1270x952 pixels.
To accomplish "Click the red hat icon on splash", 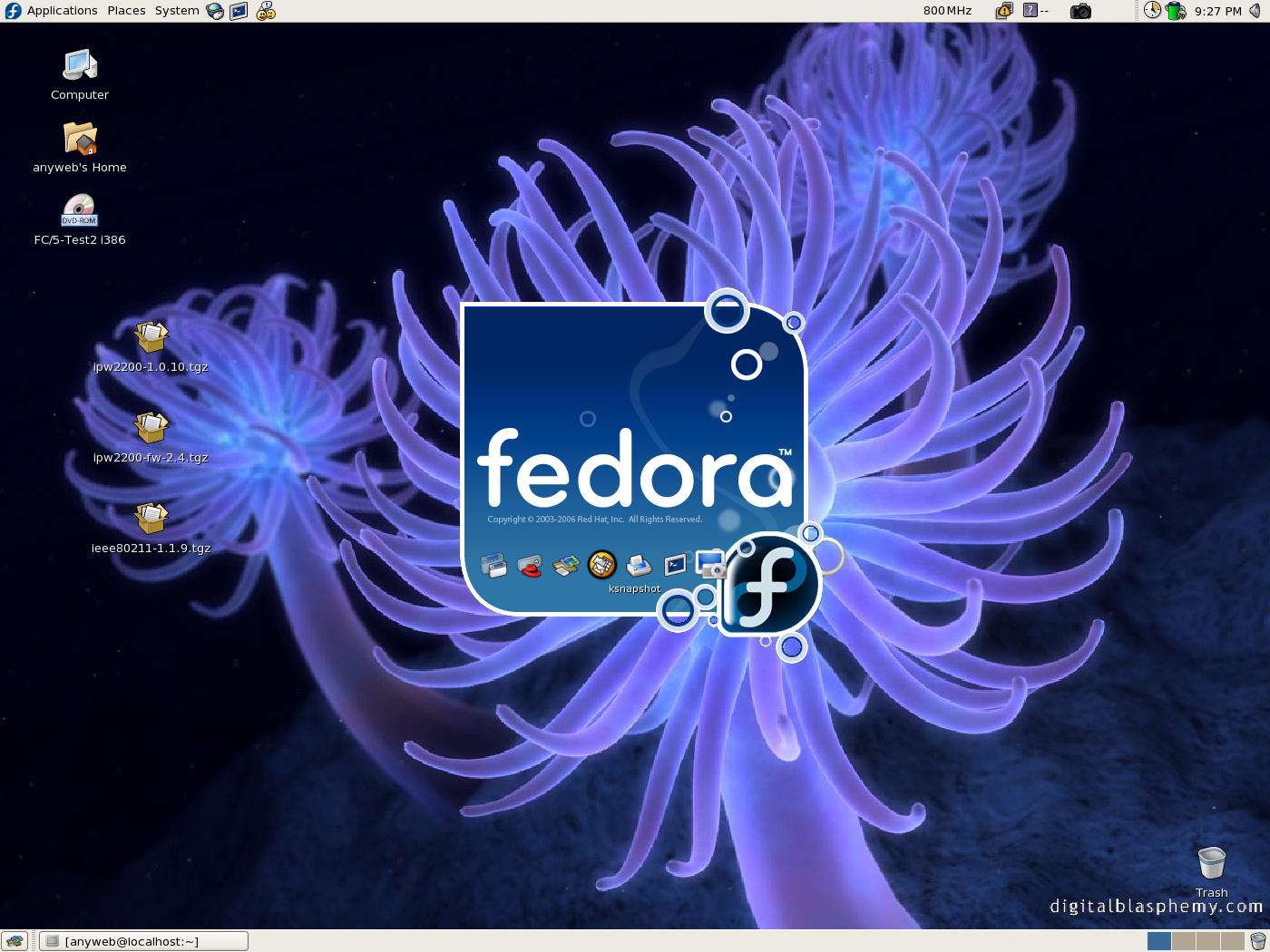I will point(530,567).
